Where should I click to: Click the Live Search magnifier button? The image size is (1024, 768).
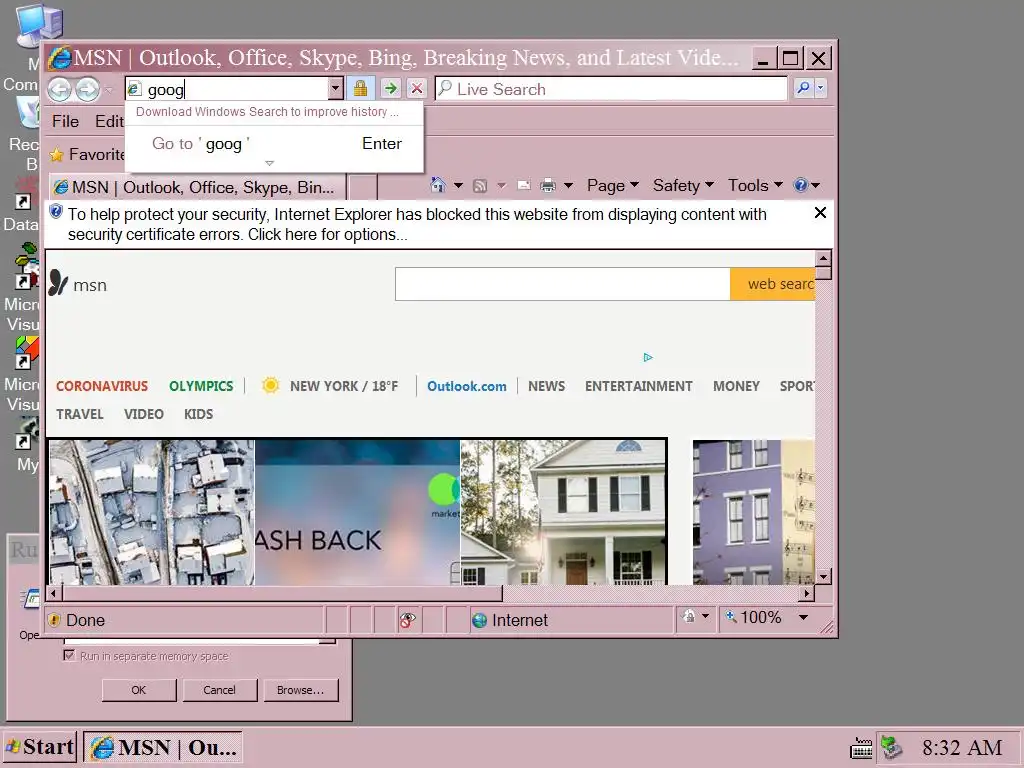click(803, 88)
